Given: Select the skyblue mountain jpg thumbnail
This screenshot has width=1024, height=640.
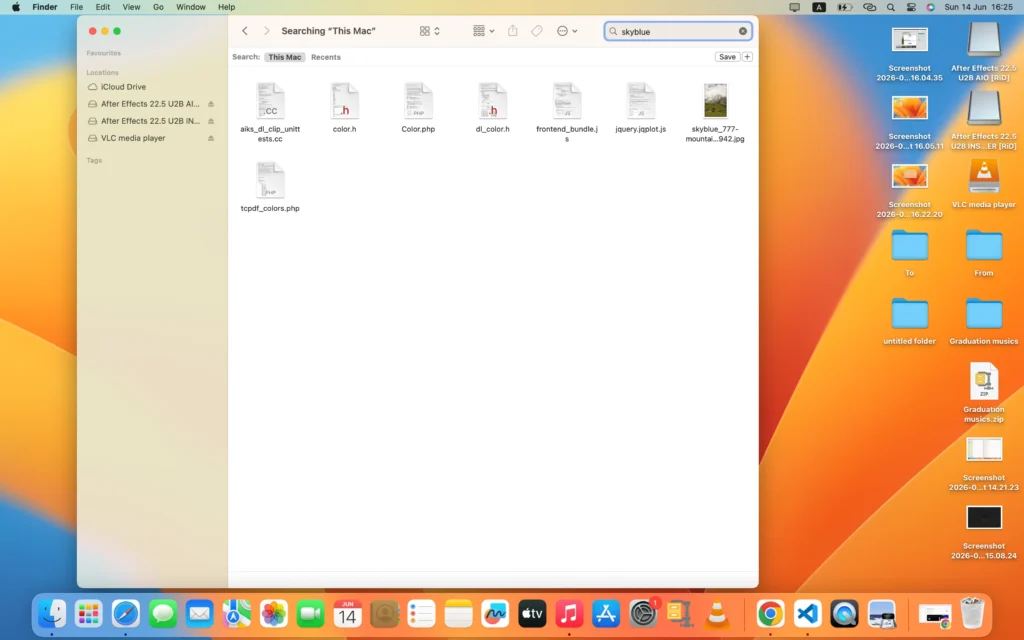Looking at the screenshot, I should (715, 101).
